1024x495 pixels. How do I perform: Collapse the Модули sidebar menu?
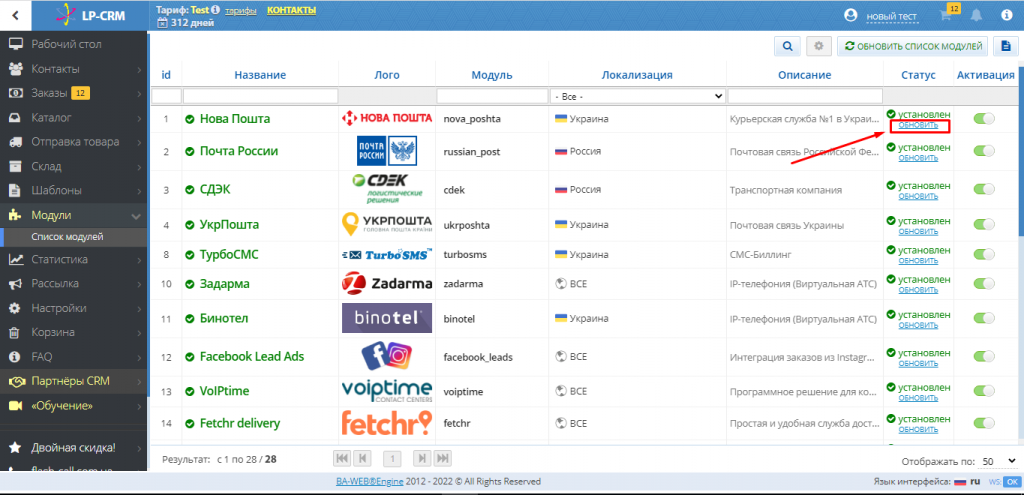73,215
